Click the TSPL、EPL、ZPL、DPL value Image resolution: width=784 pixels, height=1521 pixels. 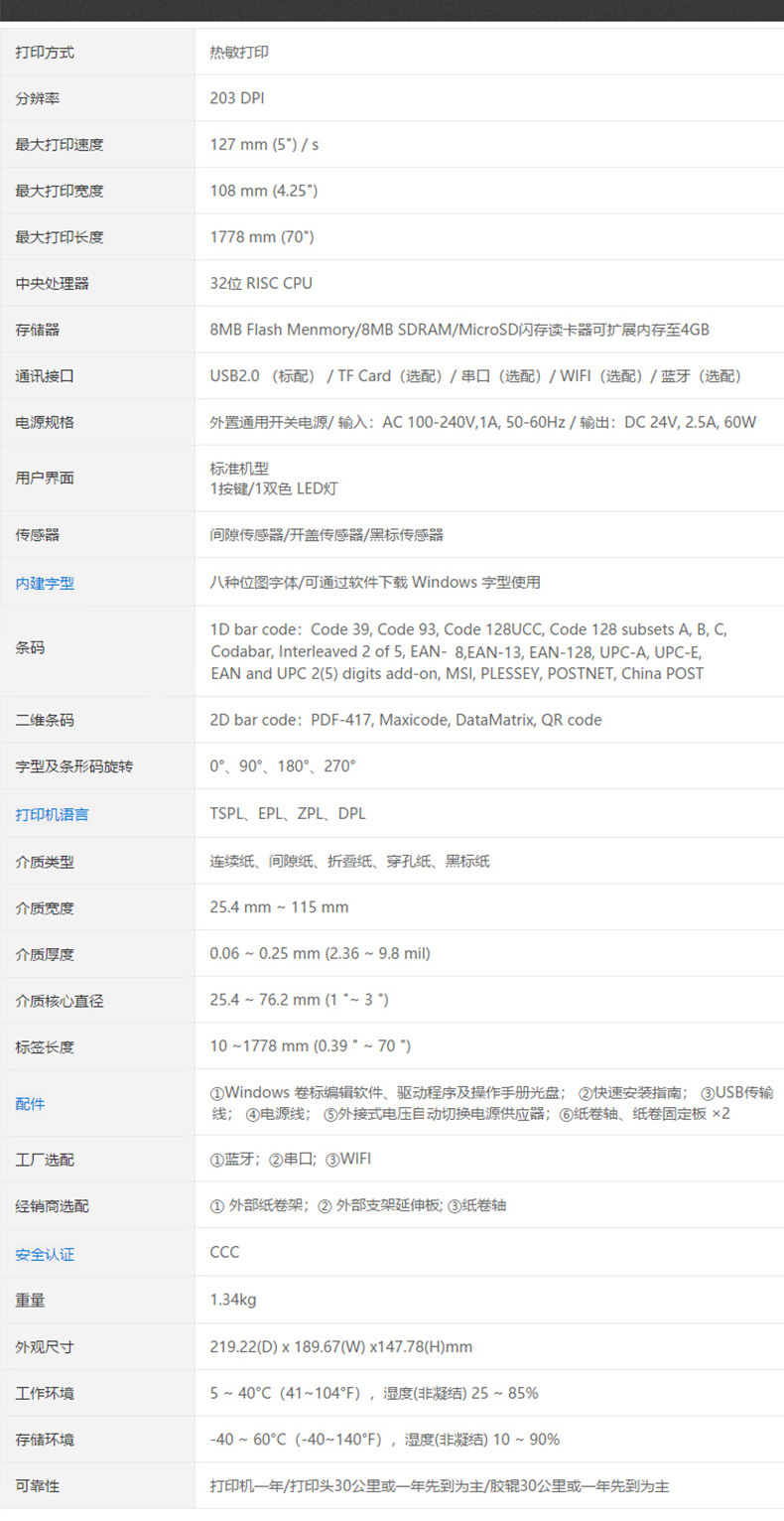click(x=288, y=813)
